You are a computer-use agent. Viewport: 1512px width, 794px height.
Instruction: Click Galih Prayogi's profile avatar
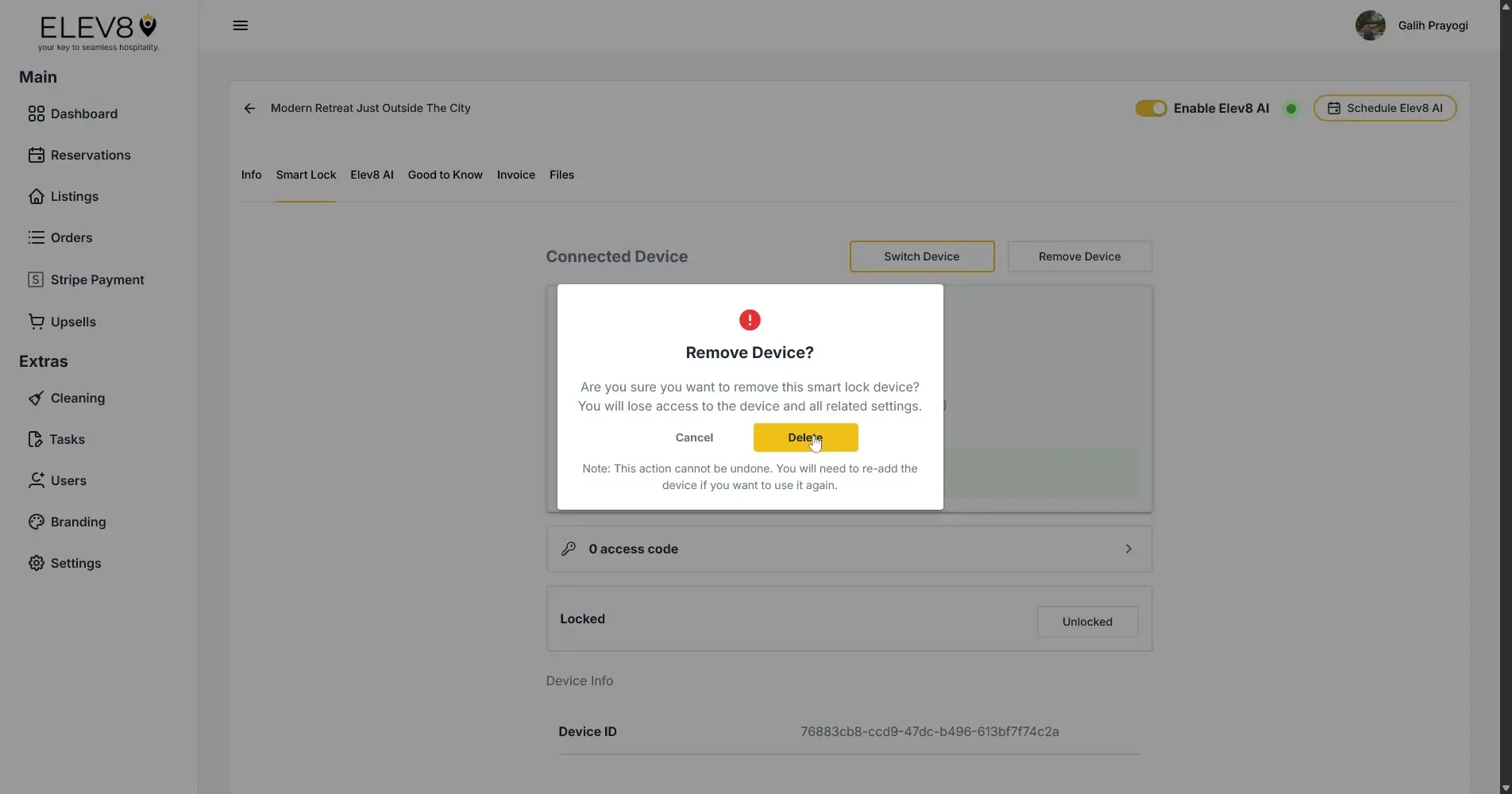coord(1370,25)
